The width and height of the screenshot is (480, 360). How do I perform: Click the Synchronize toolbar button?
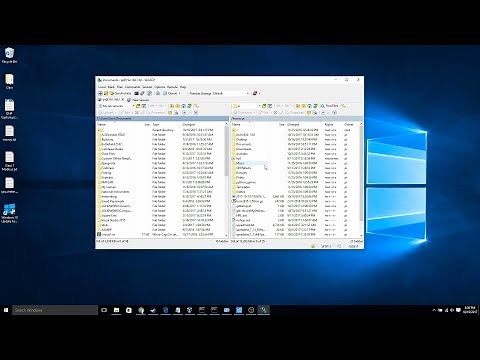[120, 93]
